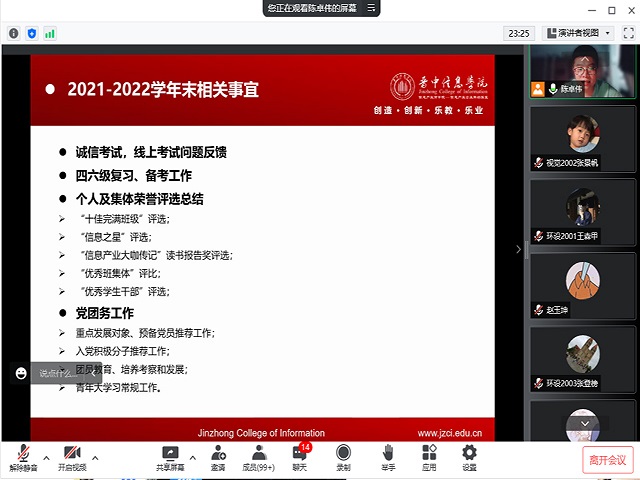Open the 应用 apps icon

tap(429, 458)
